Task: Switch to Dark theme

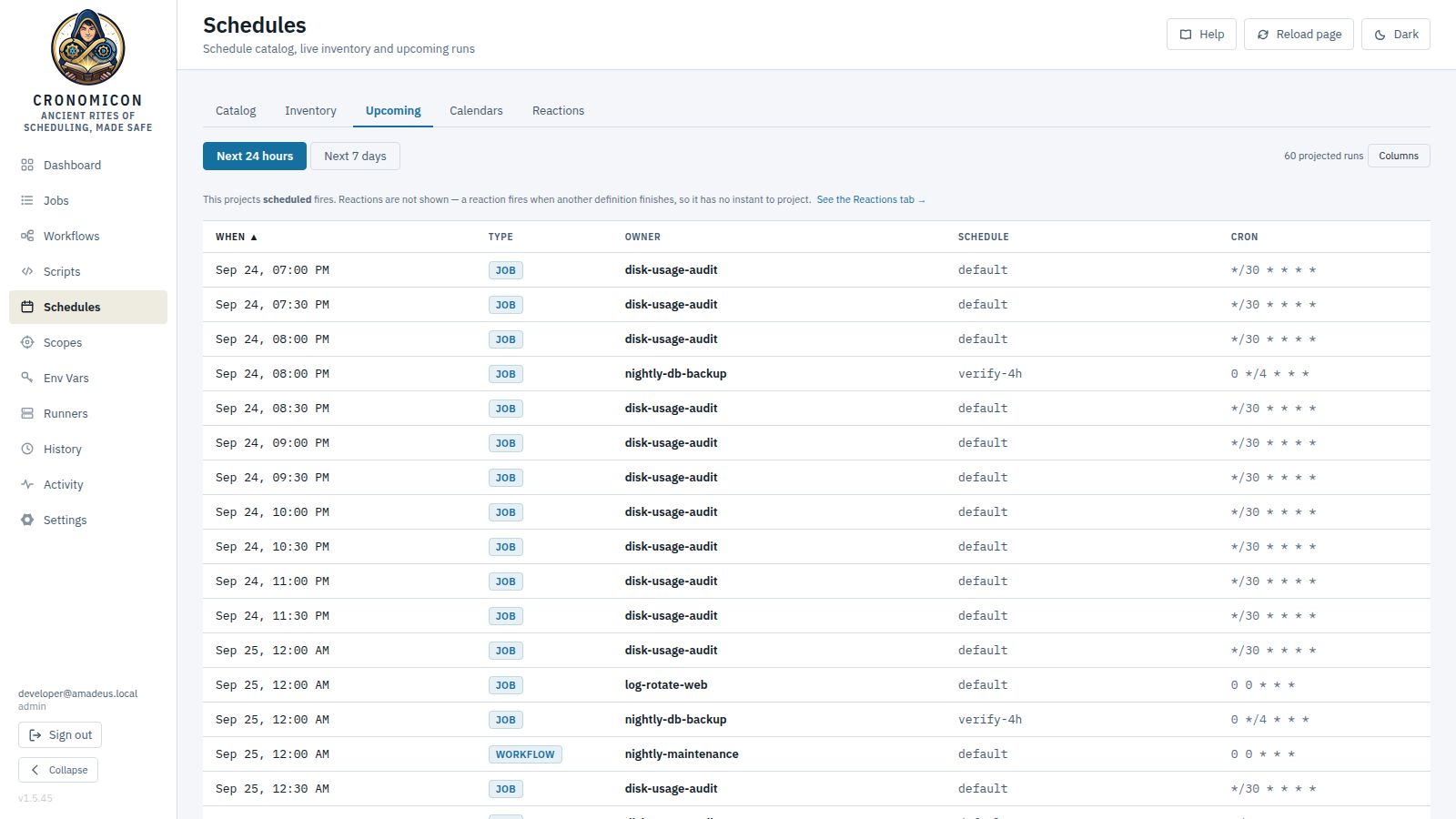Action: (x=1396, y=35)
